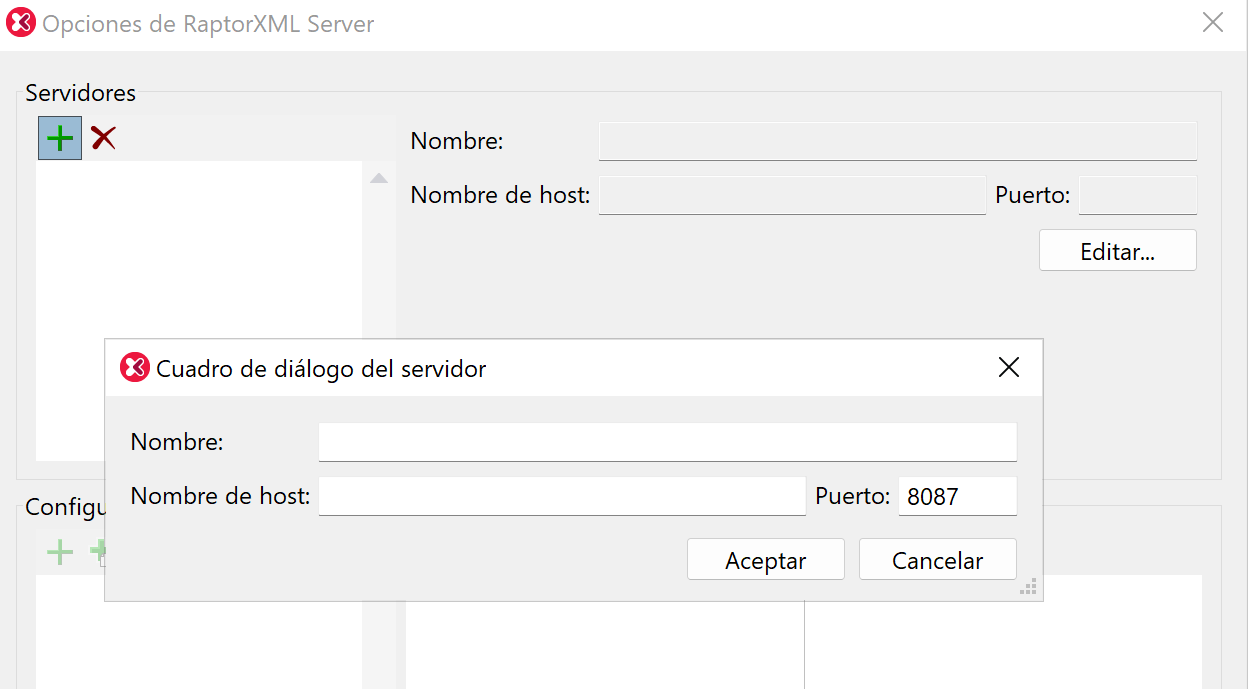The width and height of the screenshot is (1254, 689).
Task: Click the second add icon in the Configuraciones toolbar
Action: click(97, 552)
